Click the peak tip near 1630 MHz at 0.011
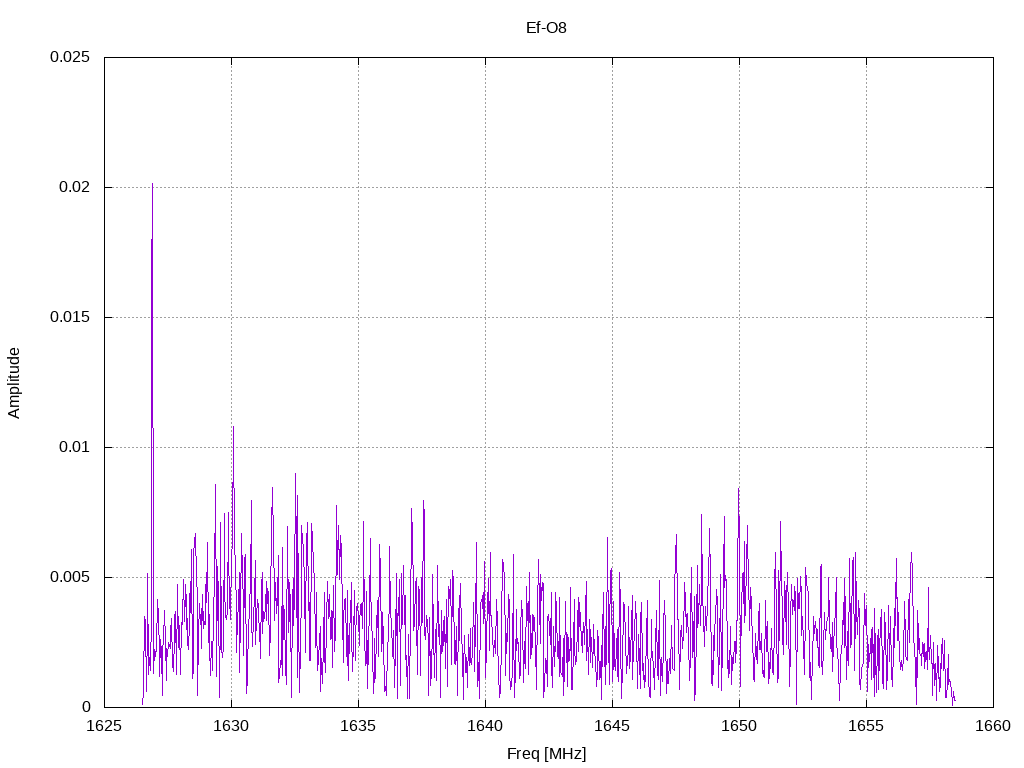The width and height of the screenshot is (1024, 768). pos(233,427)
